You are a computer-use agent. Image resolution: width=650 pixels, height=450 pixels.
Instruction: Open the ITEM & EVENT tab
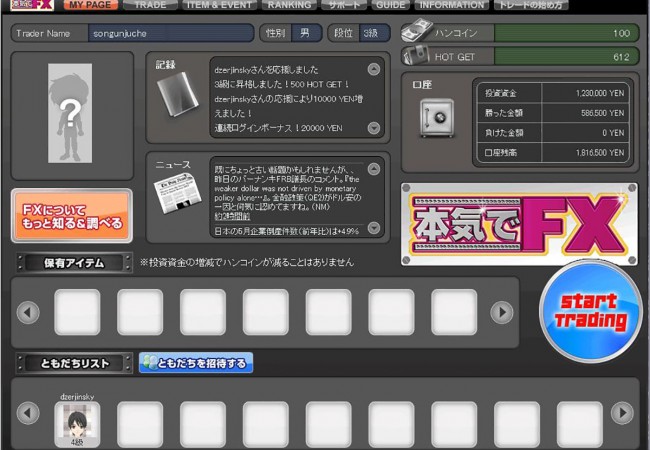(219, 5)
